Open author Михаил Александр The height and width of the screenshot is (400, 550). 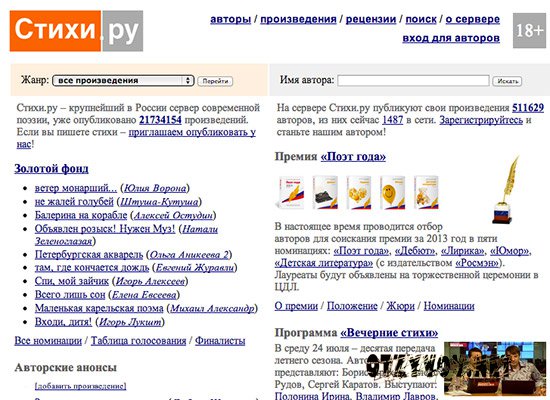[x=212, y=308]
